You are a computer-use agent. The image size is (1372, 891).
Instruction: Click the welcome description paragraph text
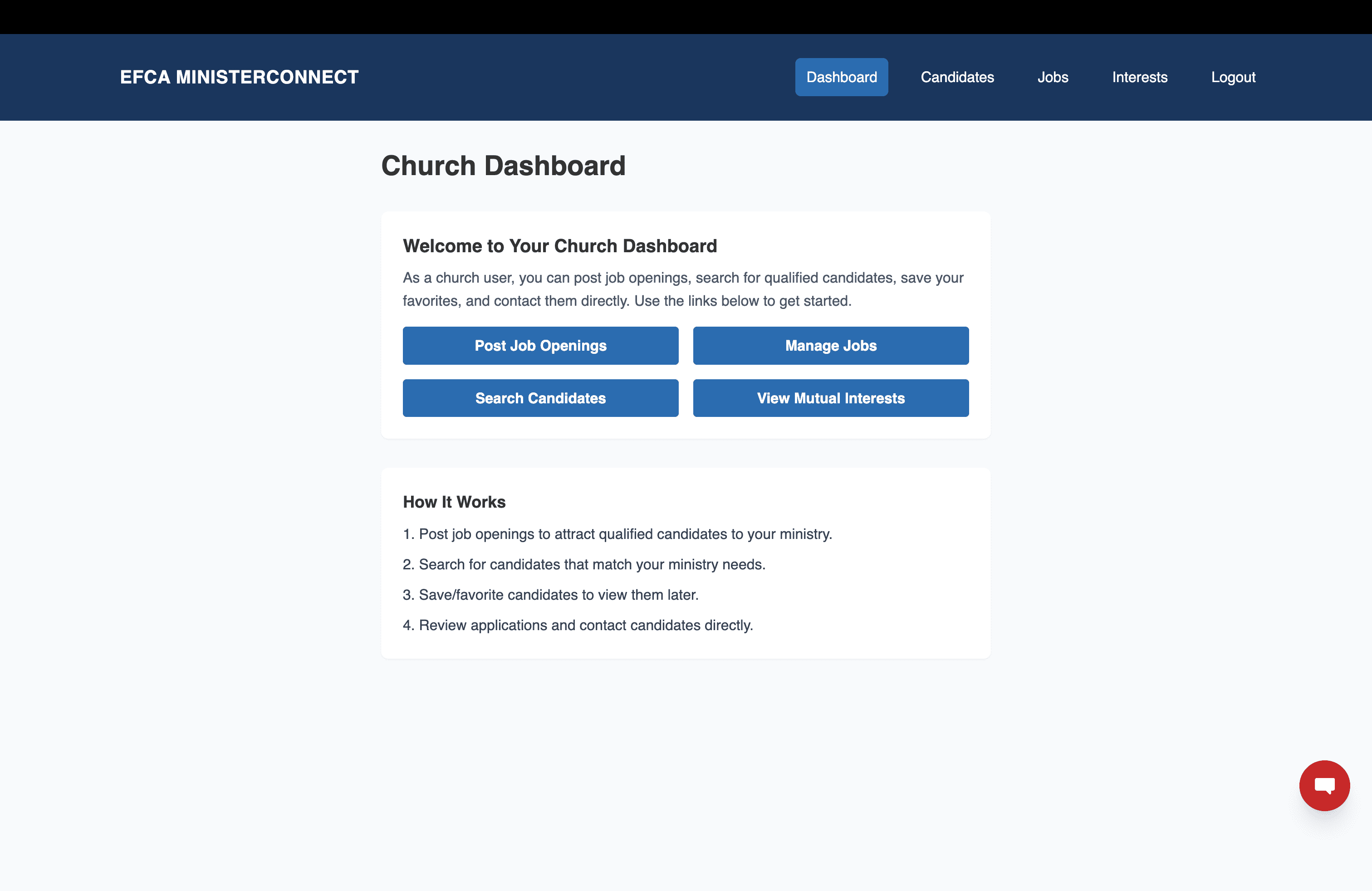[x=682, y=289]
